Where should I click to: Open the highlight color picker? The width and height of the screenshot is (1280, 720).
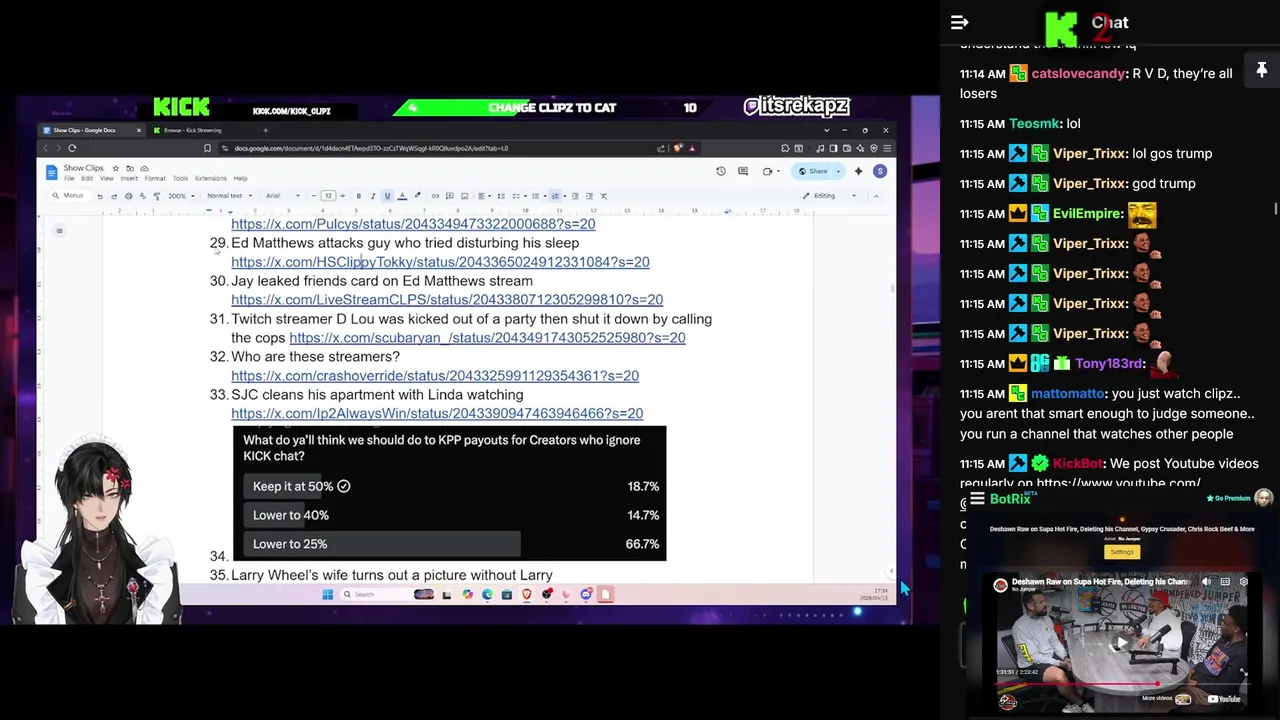tap(417, 196)
